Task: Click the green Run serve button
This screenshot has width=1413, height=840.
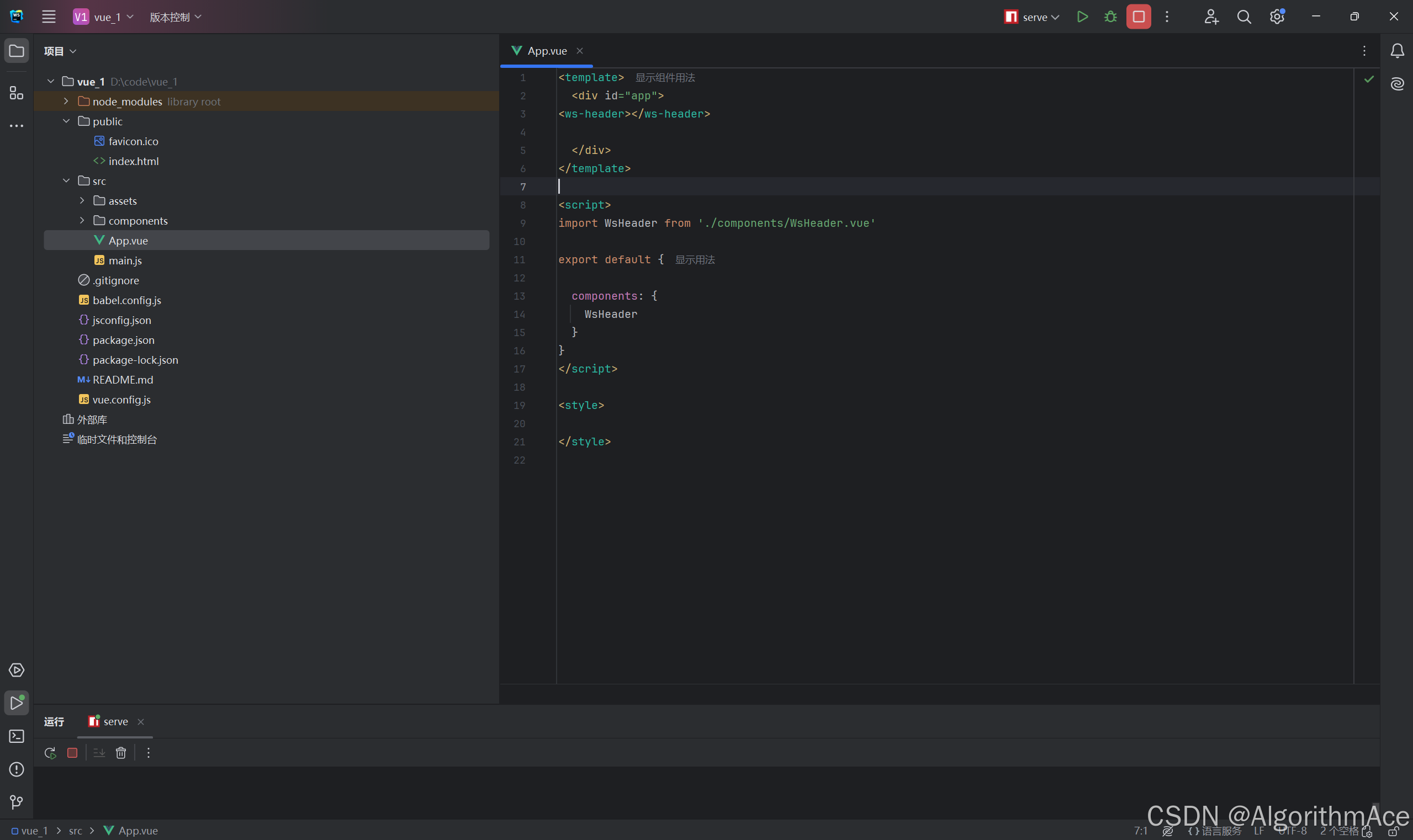Action: coord(1082,17)
